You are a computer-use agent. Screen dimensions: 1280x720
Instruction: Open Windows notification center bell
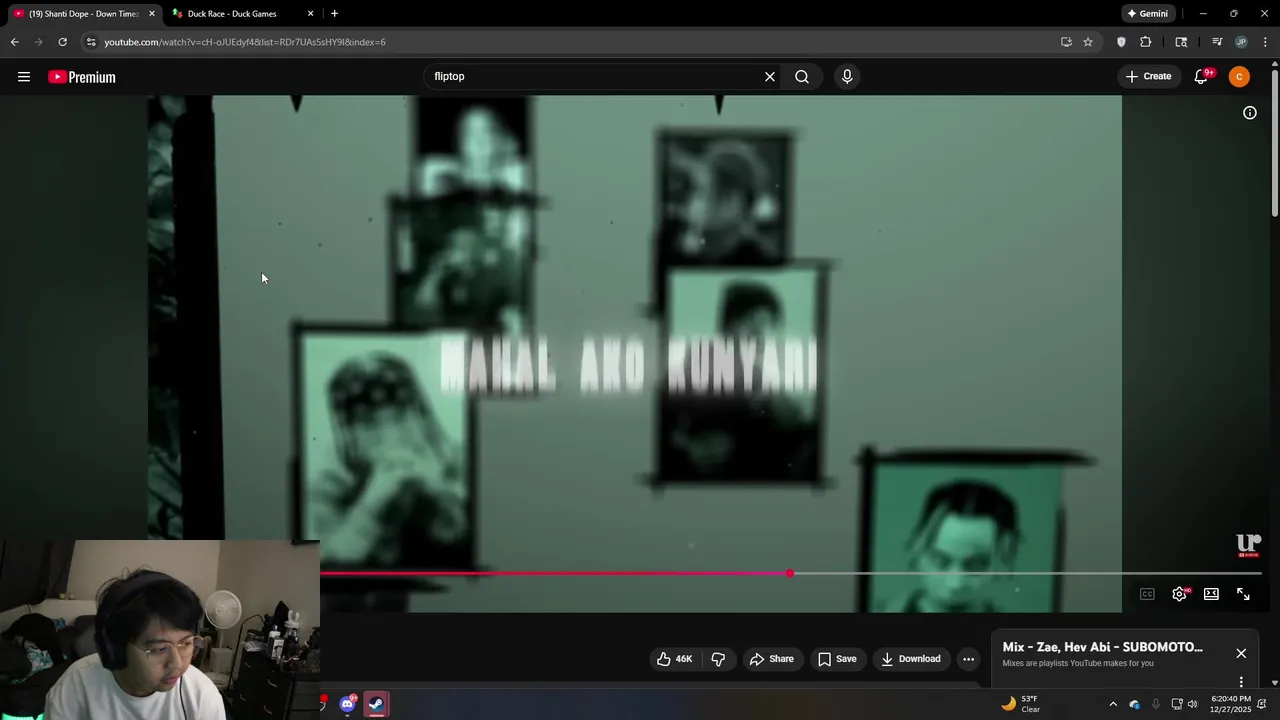click(1262, 704)
